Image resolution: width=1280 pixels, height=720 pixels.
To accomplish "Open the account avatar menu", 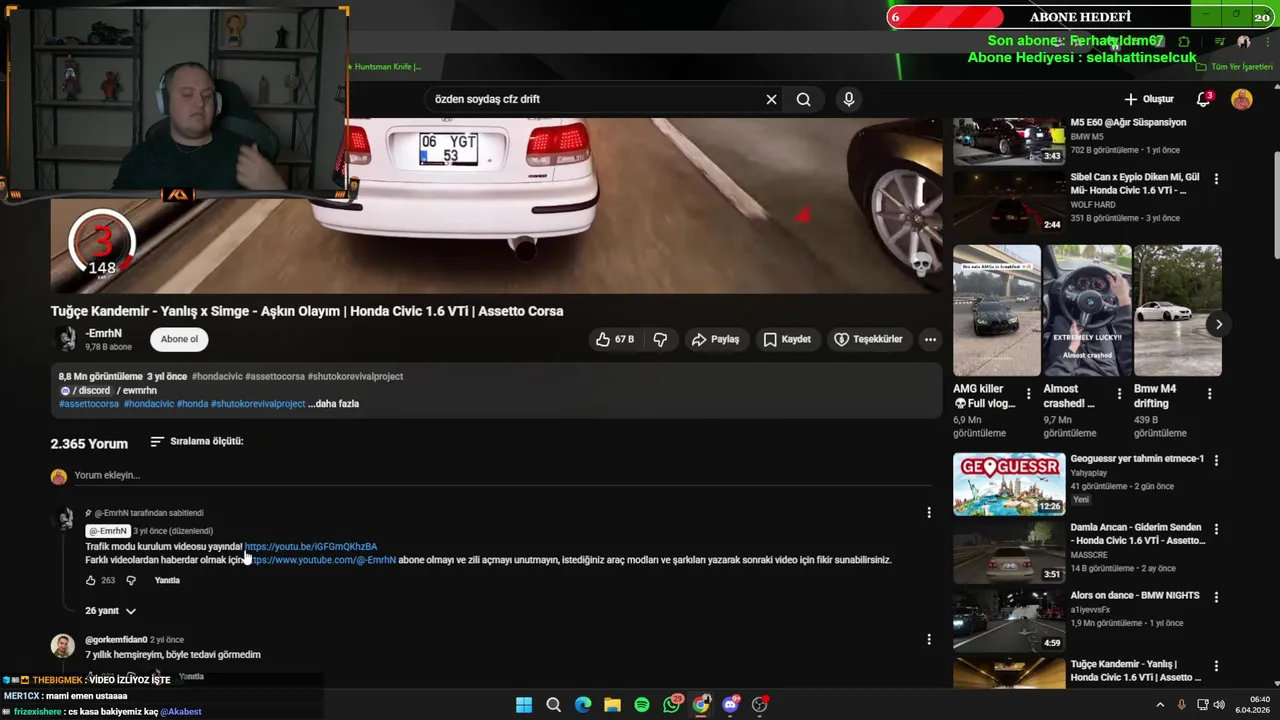I will pyautogui.click(x=1242, y=99).
